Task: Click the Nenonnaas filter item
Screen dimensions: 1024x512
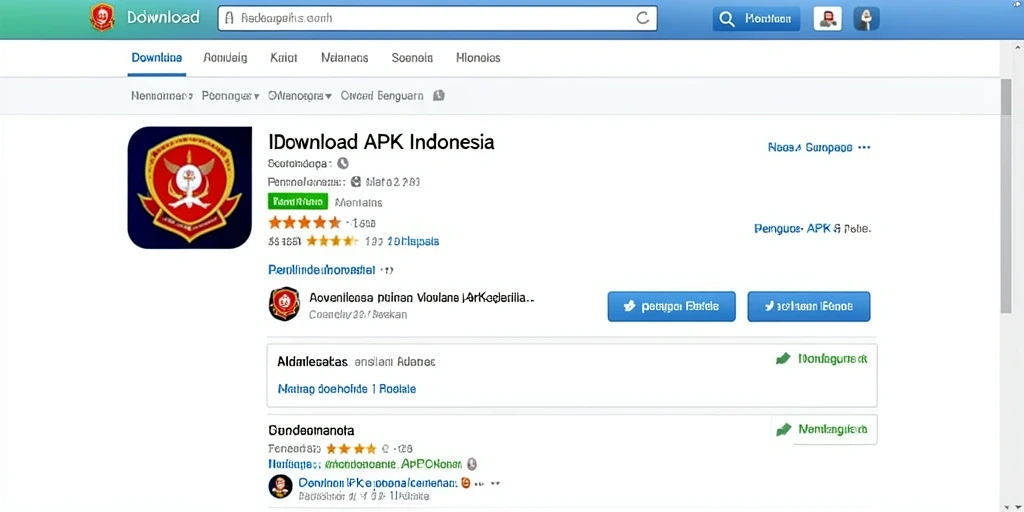Action: tap(161, 95)
